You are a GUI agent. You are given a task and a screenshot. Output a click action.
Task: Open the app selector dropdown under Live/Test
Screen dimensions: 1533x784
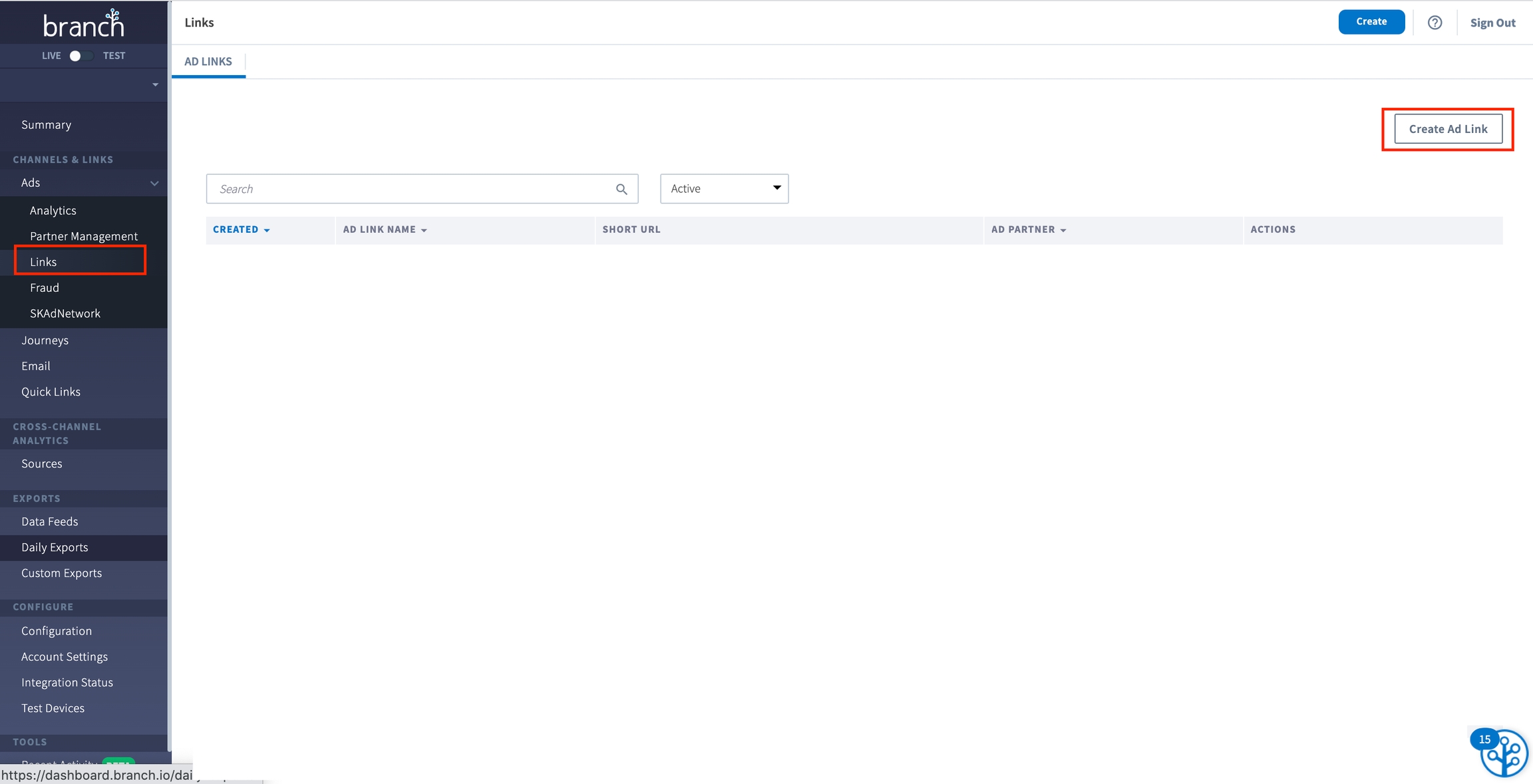coord(154,85)
